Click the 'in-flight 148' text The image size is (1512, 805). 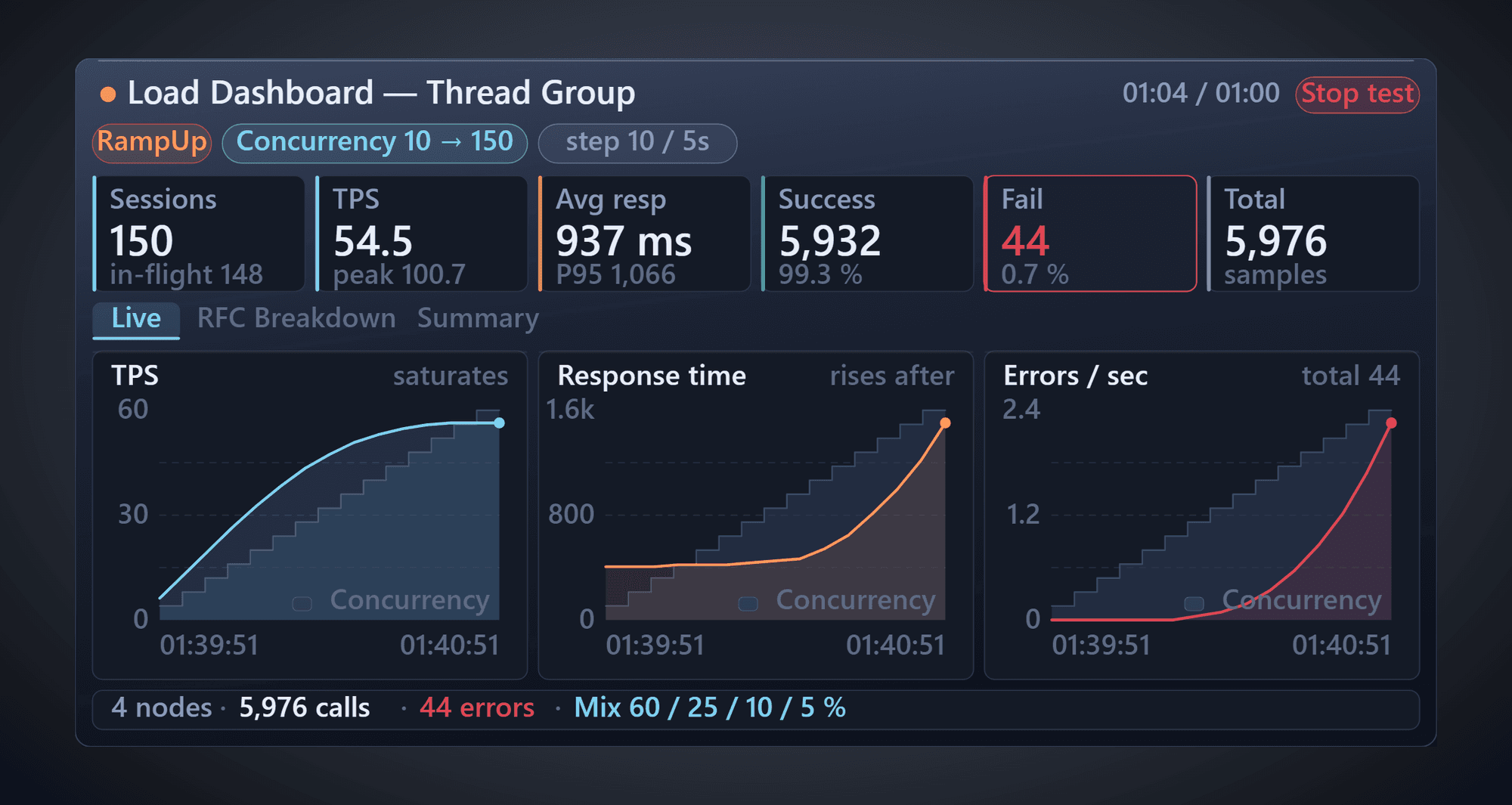[x=186, y=275]
